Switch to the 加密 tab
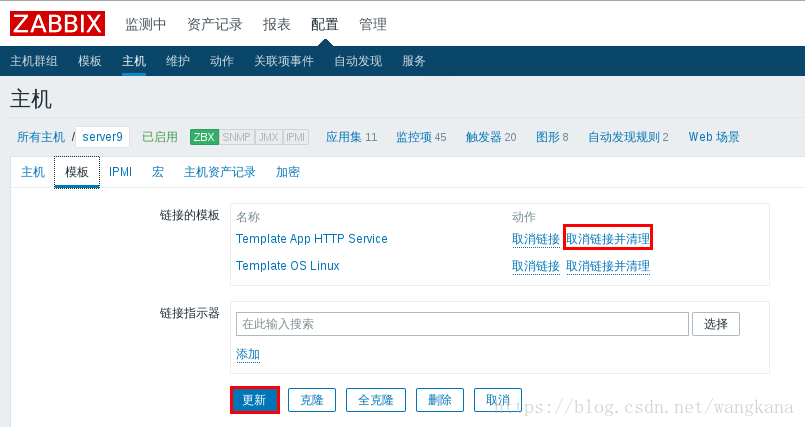 (288, 172)
